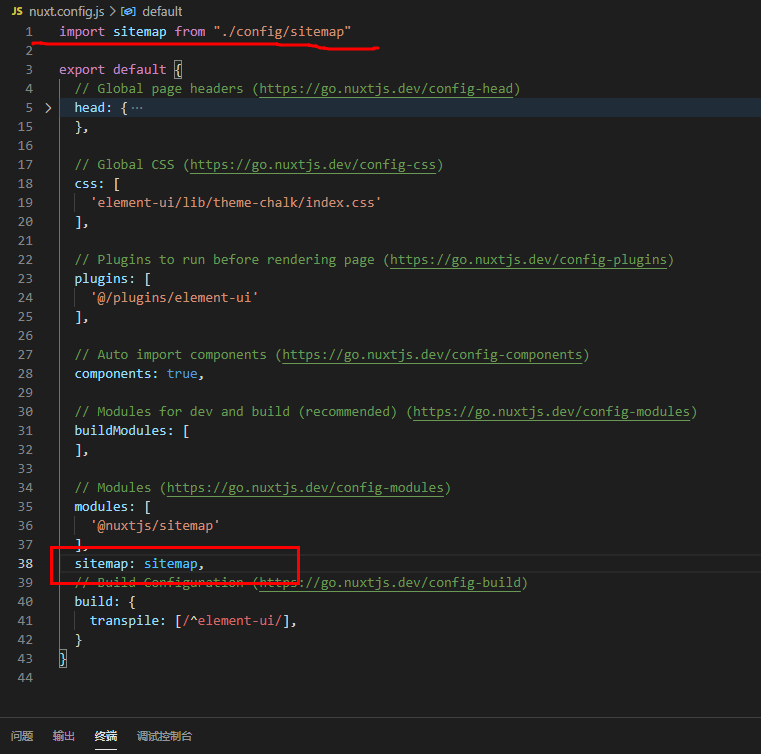Click 'element-ui/lib/theme-chalk/index.css' string

(x=236, y=203)
